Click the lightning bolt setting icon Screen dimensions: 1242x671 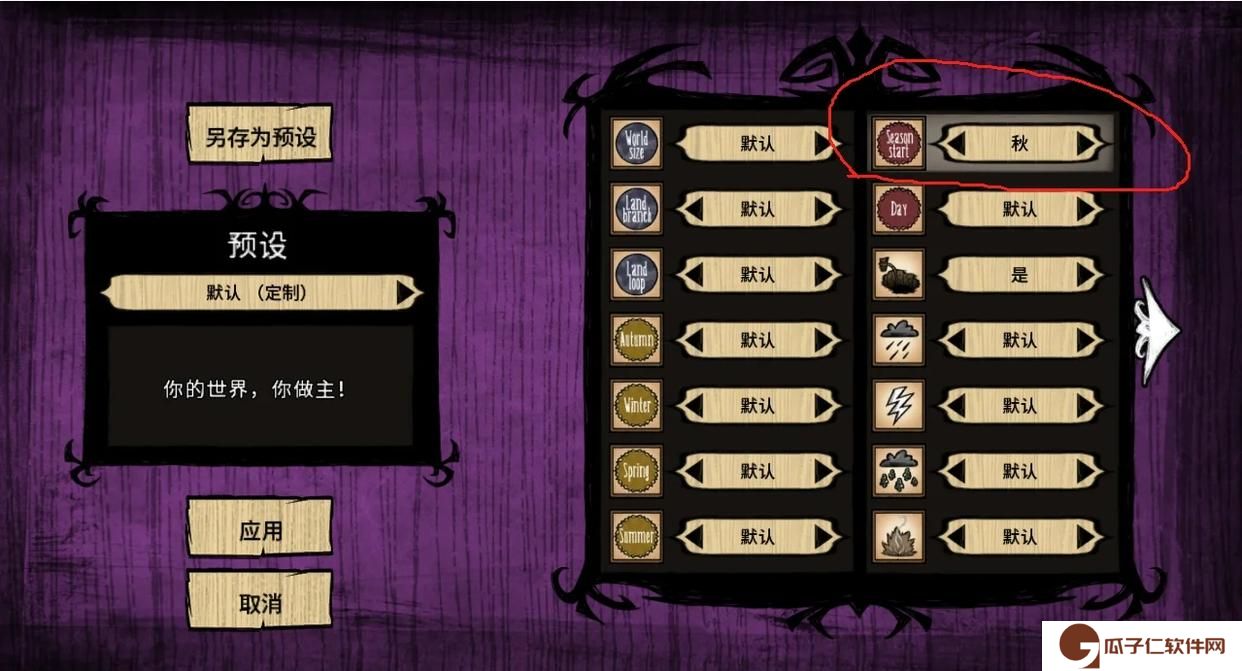[899, 406]
